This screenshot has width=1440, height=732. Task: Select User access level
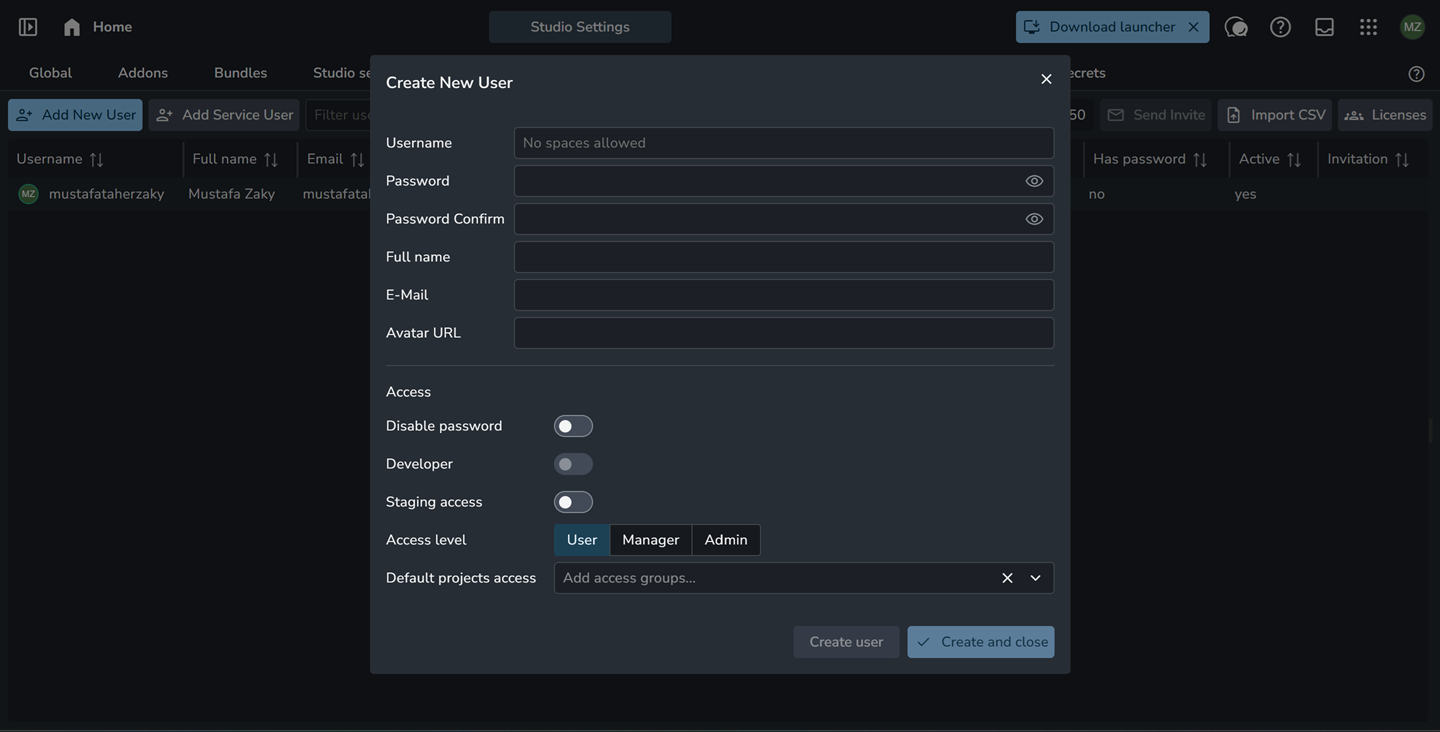[x=582, y=540]
